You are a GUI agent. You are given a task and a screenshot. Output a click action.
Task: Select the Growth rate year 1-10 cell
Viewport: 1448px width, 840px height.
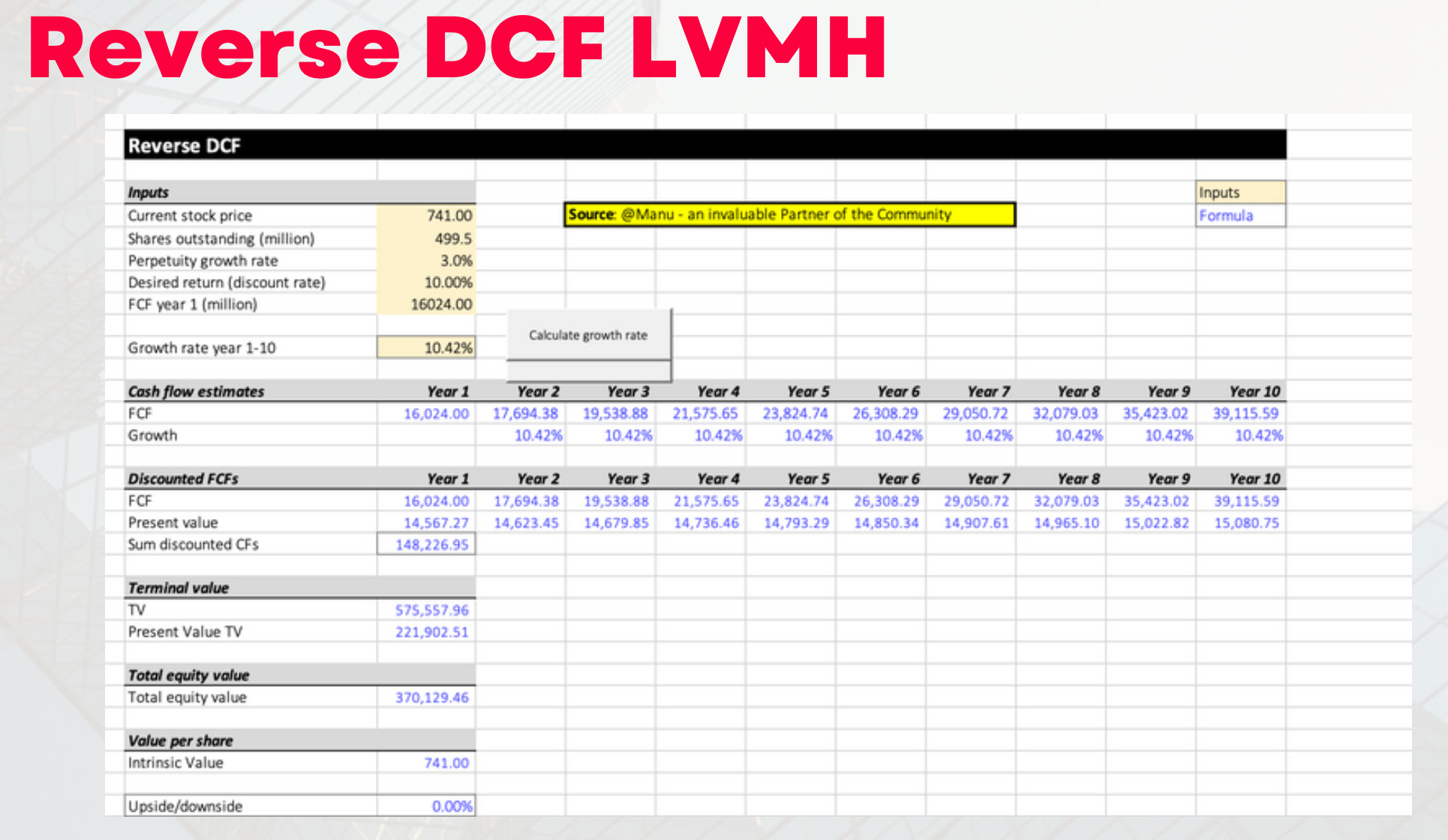point(426,347)
